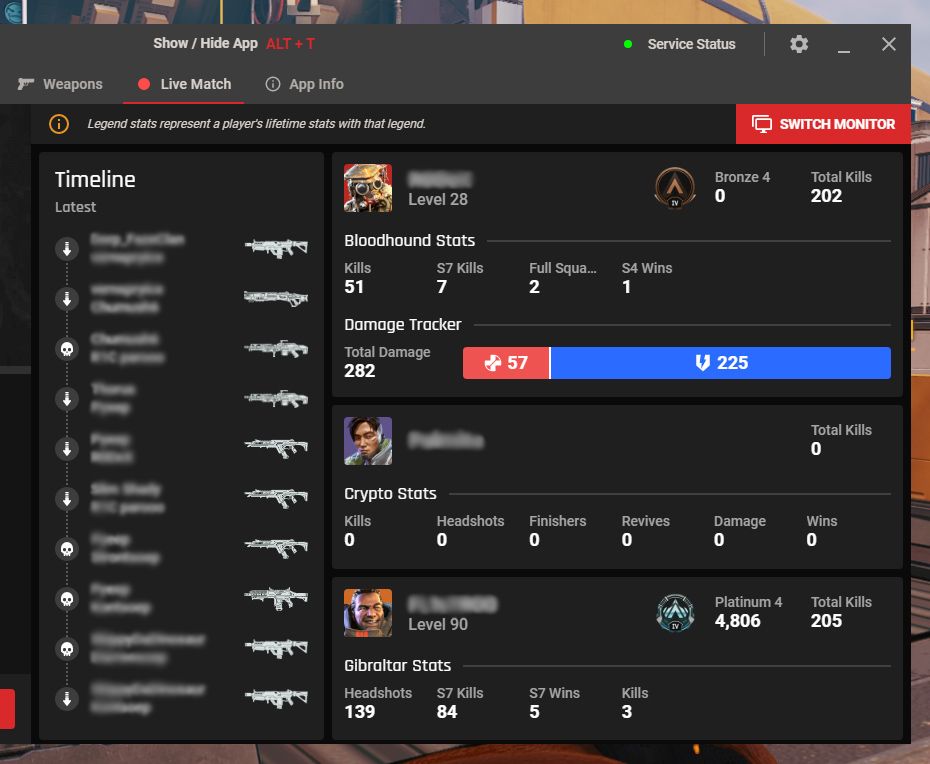Open the App Info tab
930x764 pixels.
pyautogui.click(x=305, y=84)
